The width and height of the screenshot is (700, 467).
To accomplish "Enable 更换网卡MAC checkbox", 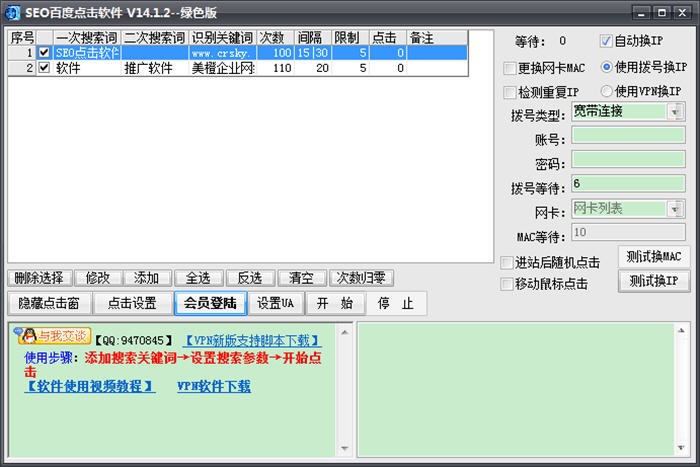I will (509, 68).
